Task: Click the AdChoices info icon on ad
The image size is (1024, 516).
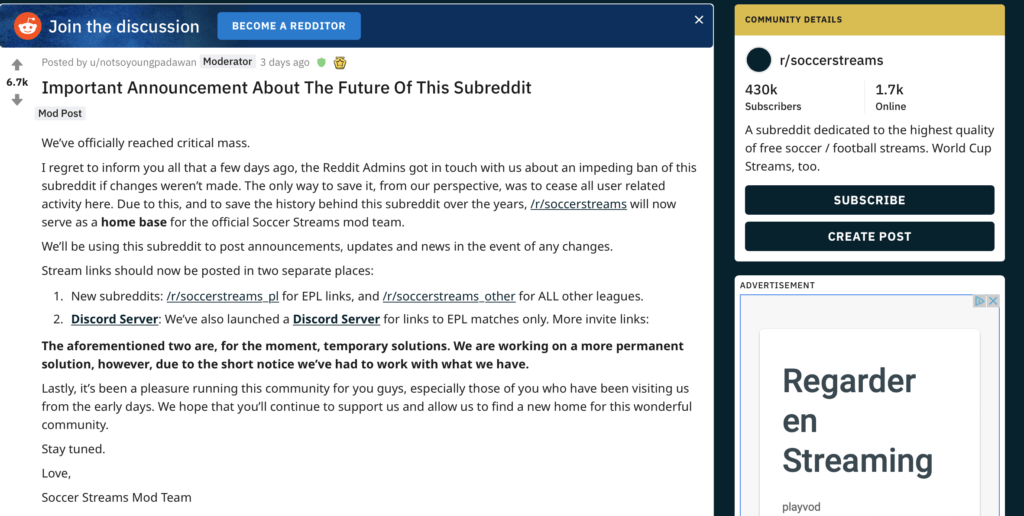Action: click(980, 301)
